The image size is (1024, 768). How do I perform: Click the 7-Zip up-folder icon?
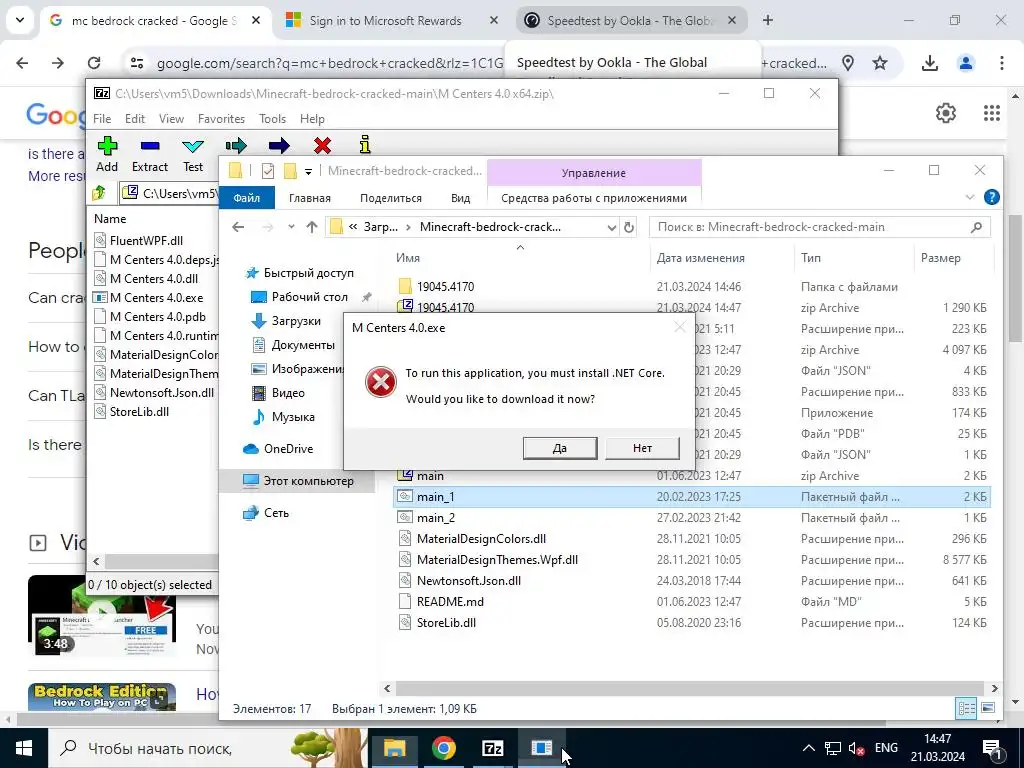pyautogui.click(x=100, y=193)
